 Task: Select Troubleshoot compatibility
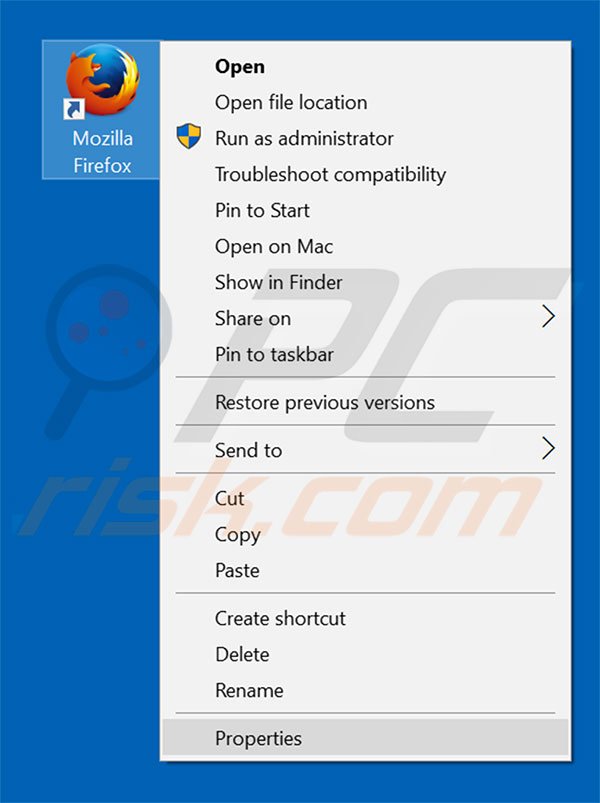click(366, 175)
